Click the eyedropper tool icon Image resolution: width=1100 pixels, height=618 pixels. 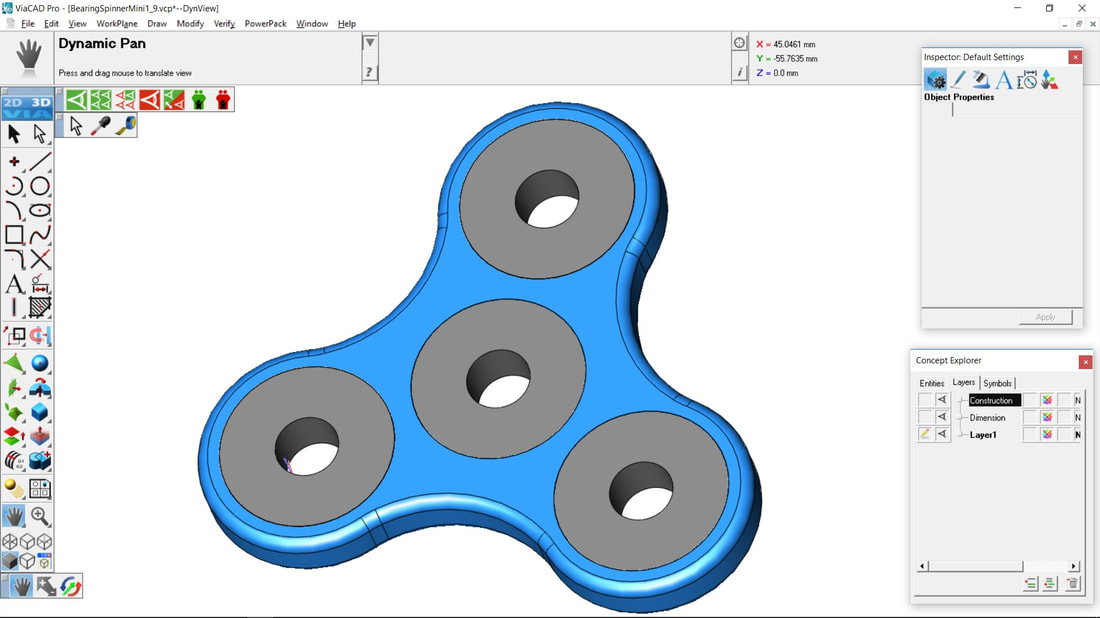[x=101, y=126]
